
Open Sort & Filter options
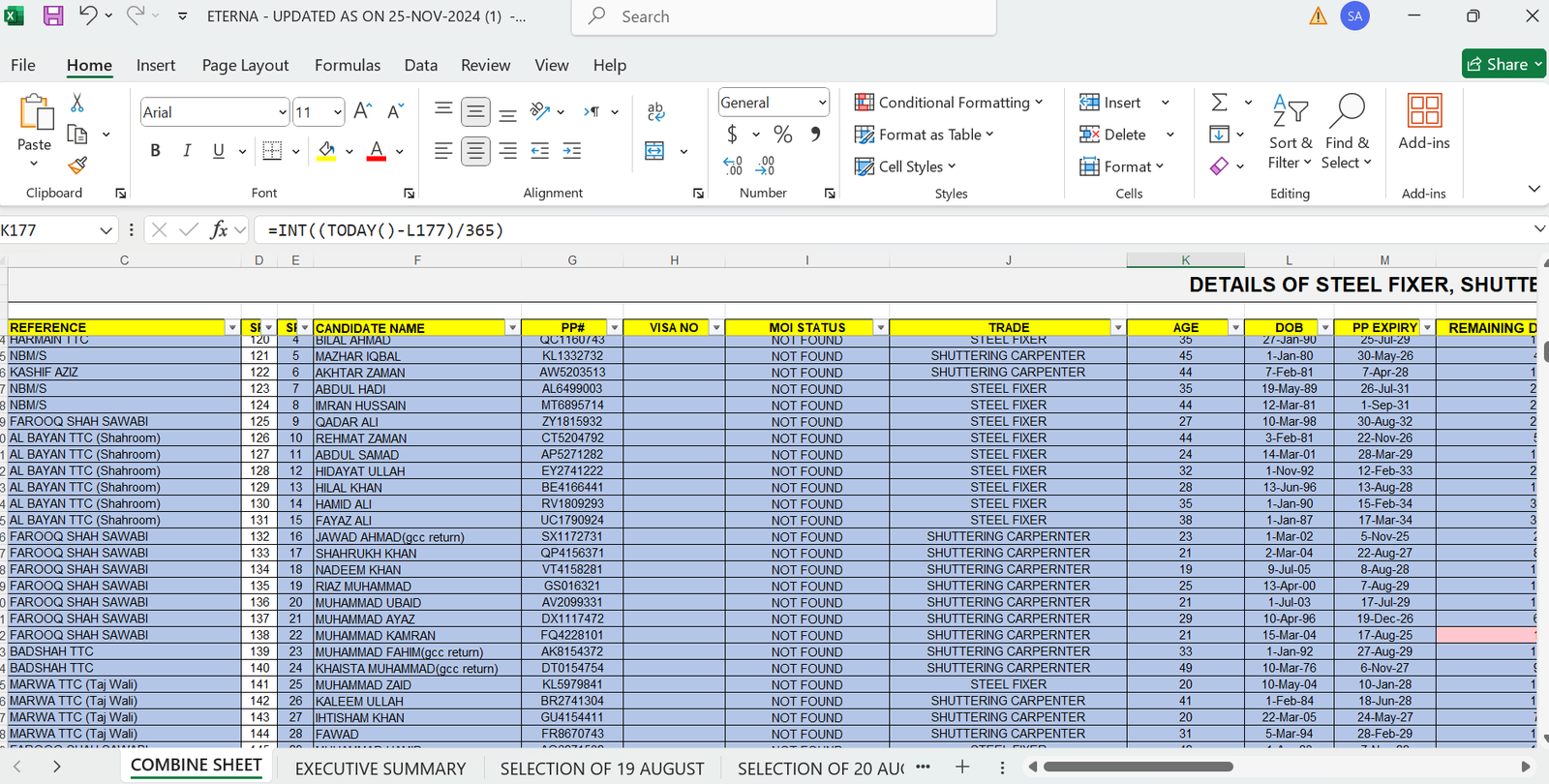[x=1291, y=132]
